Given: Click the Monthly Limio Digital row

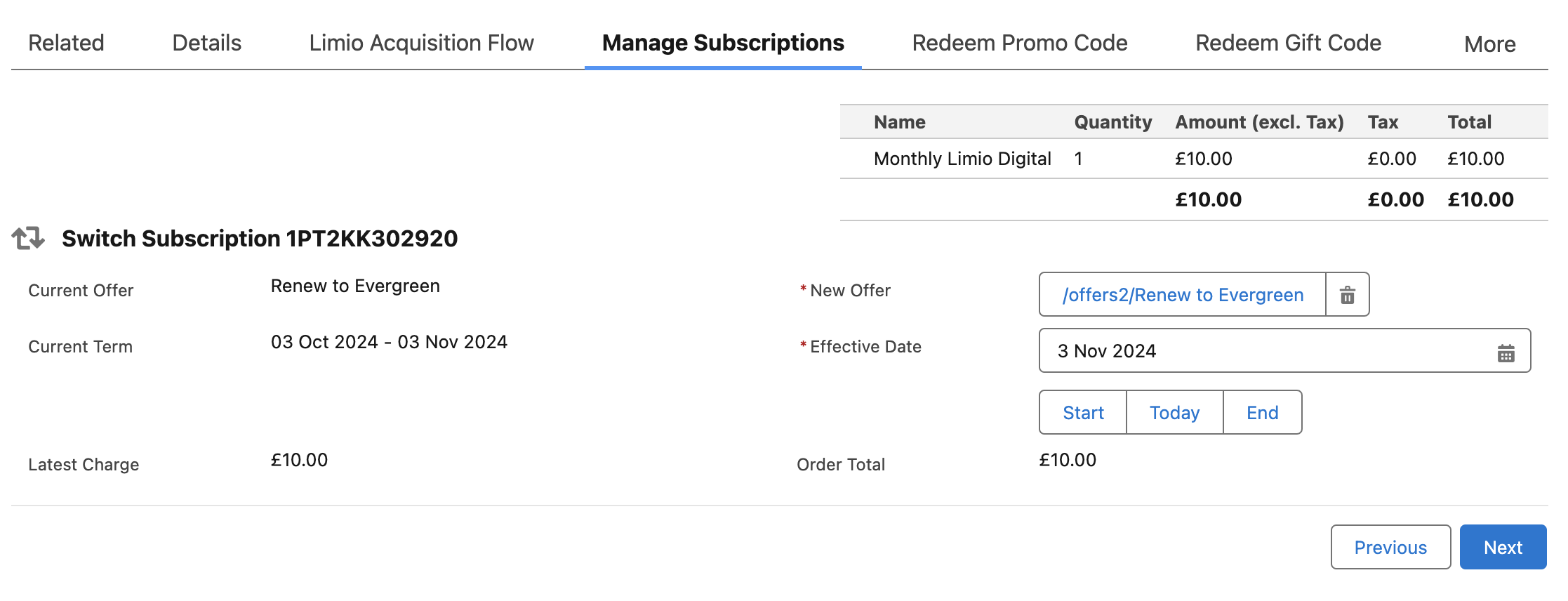Looking at the screenshot, I should 1194,159.
